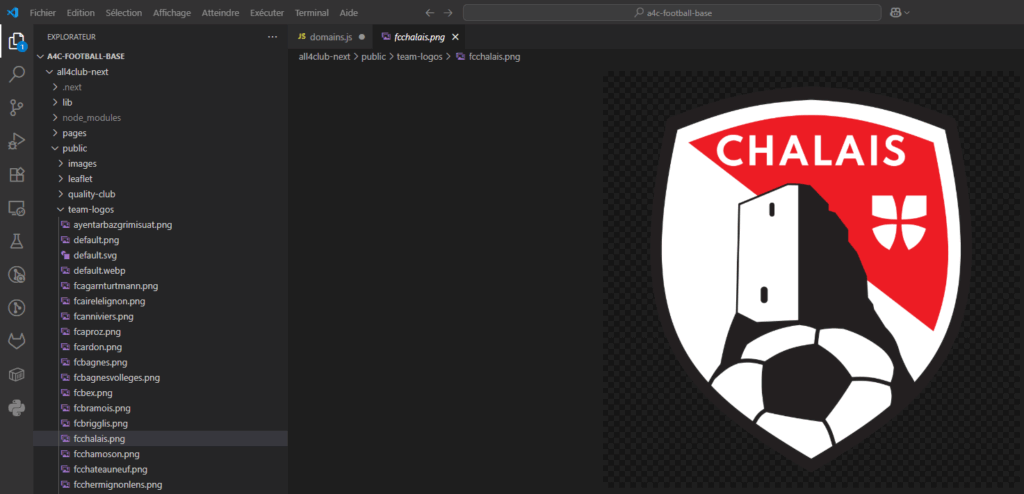Click the unsaved dot on domains.js tab
The height and width of the screenshot is (494, 1024).
(362, 37)
